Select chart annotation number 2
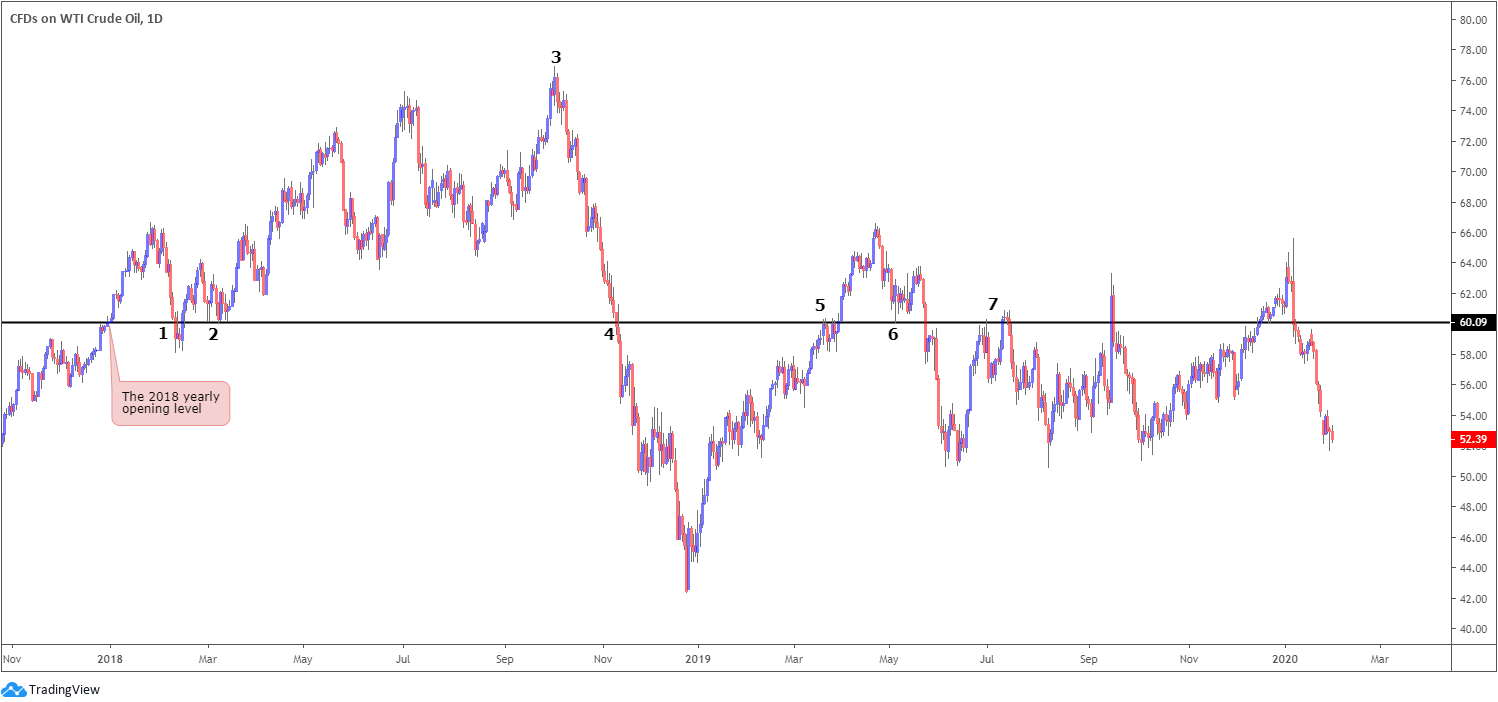 pyautogui.click(x=213, y=334)
